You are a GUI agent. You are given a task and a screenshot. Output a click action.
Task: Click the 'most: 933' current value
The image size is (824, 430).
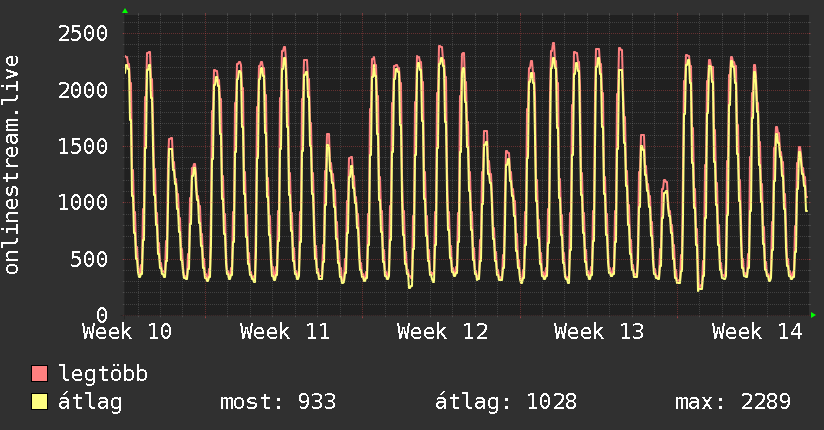278,402
